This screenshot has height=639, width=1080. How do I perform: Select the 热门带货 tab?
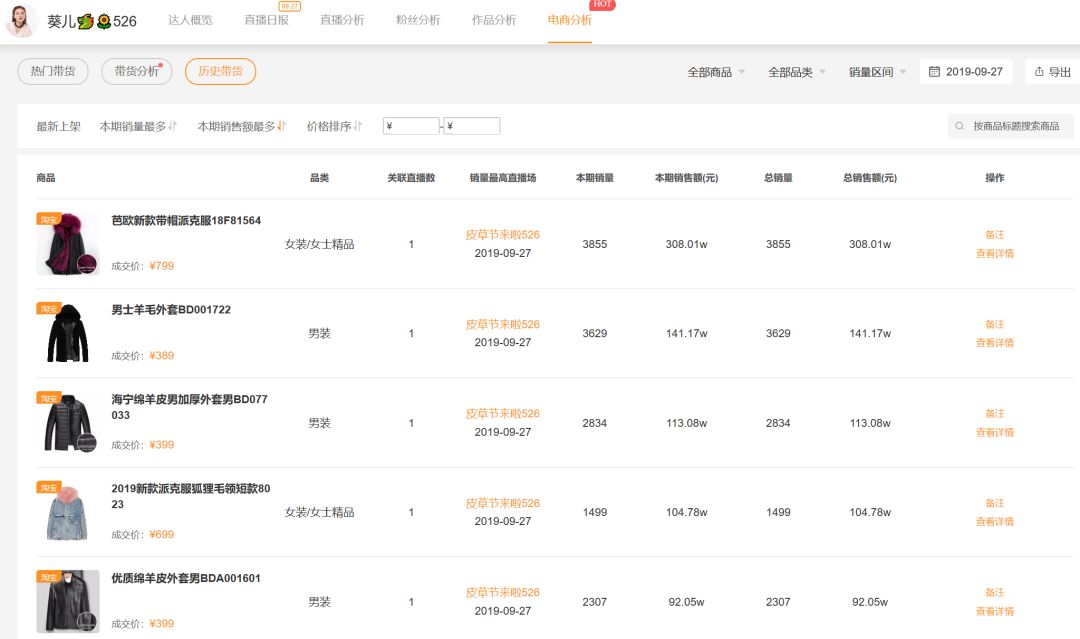(x=54, y=71)
